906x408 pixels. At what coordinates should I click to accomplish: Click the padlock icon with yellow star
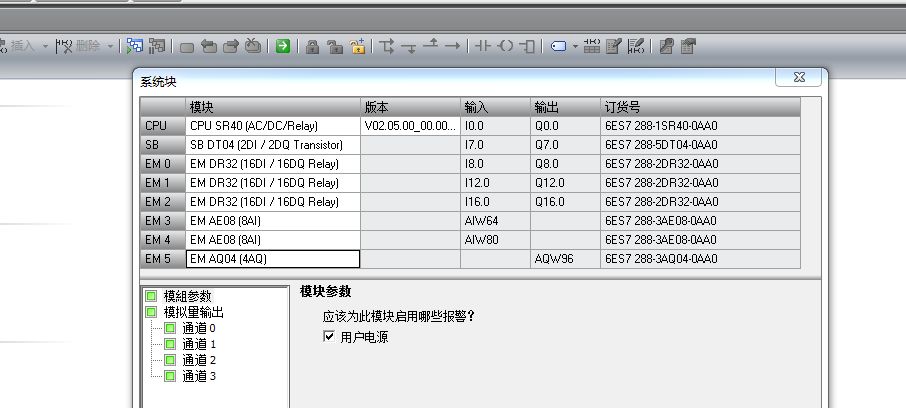(x=357, y=46)
